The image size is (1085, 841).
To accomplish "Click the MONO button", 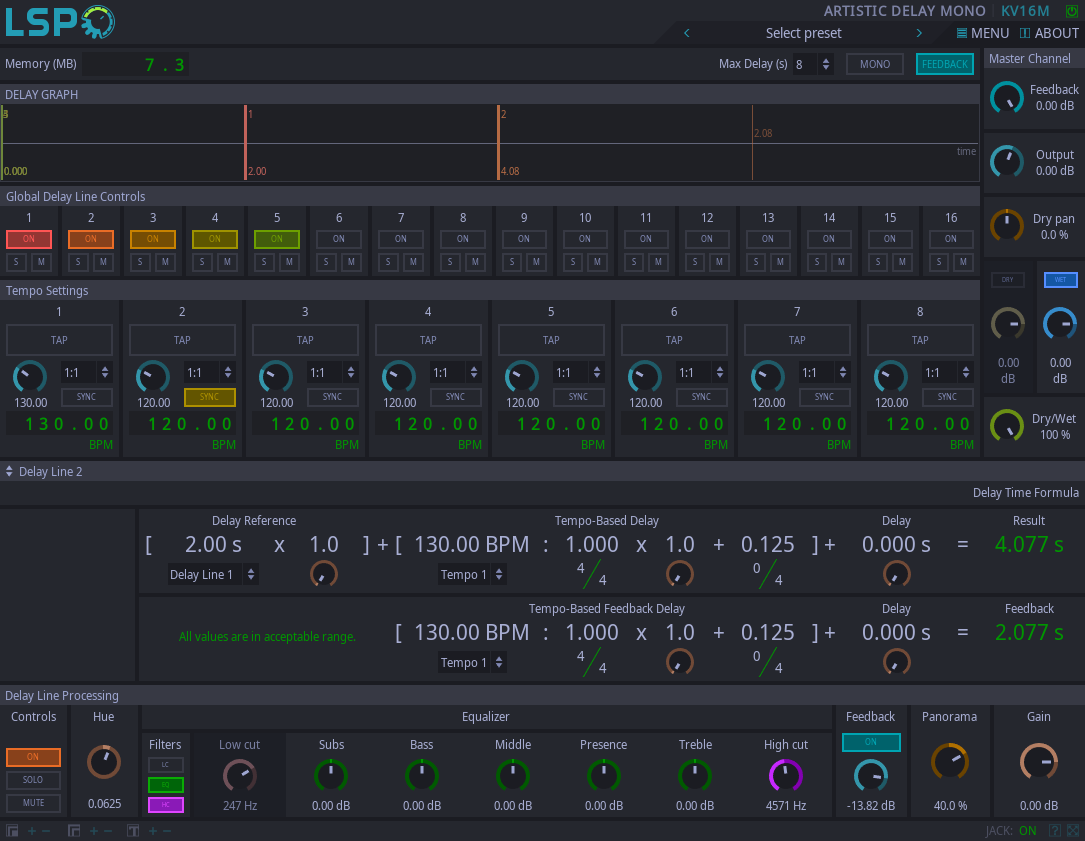I will (x=874, y=64).
